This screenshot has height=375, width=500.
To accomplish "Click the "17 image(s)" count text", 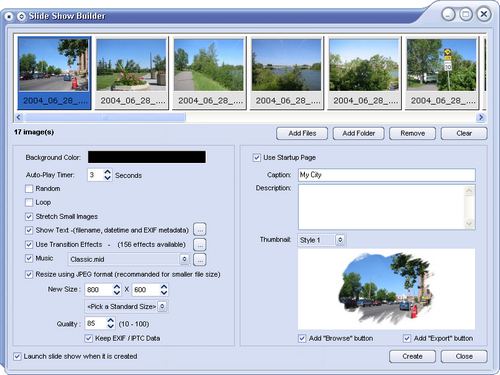I will click(34, 132).
